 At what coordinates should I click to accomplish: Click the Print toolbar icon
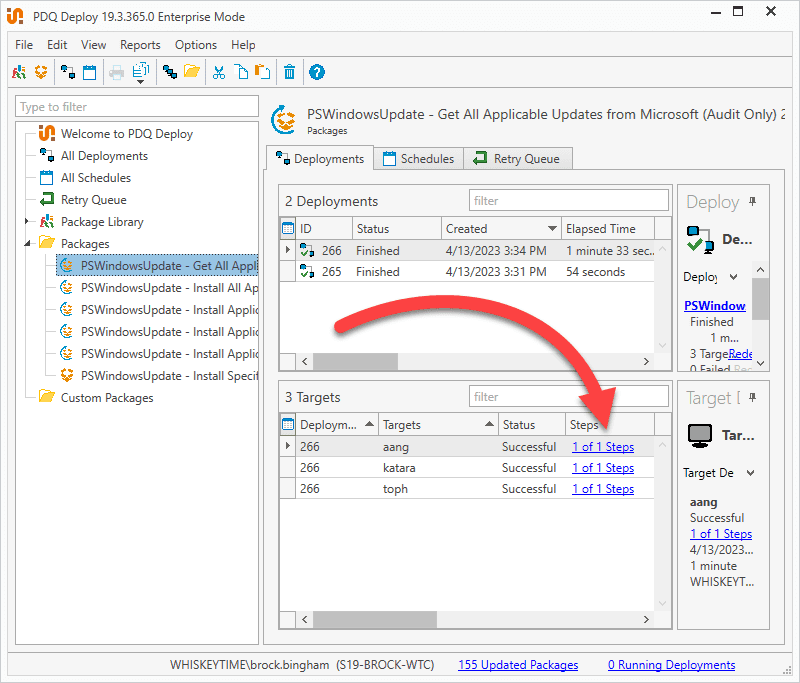[x=117, y=72]
